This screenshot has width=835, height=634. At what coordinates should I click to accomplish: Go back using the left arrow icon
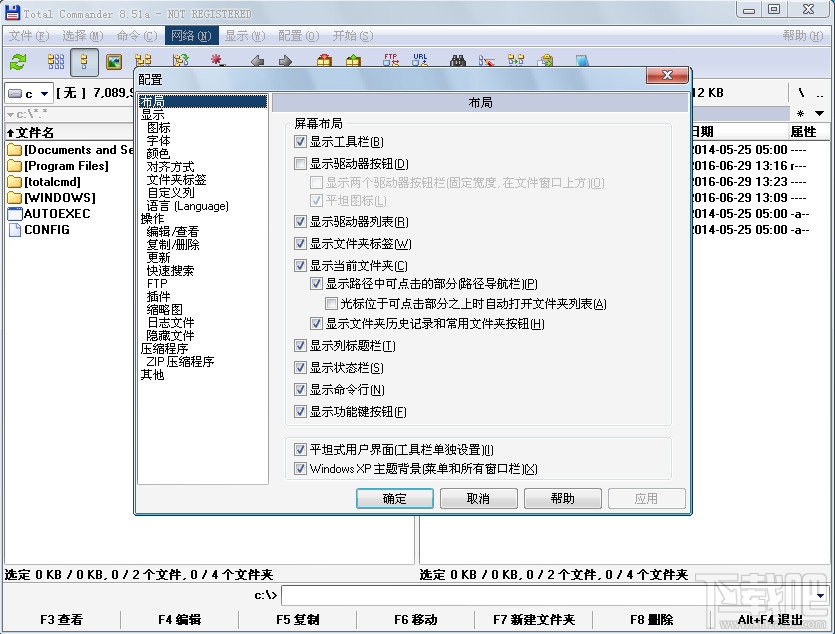tap(257, 61)
